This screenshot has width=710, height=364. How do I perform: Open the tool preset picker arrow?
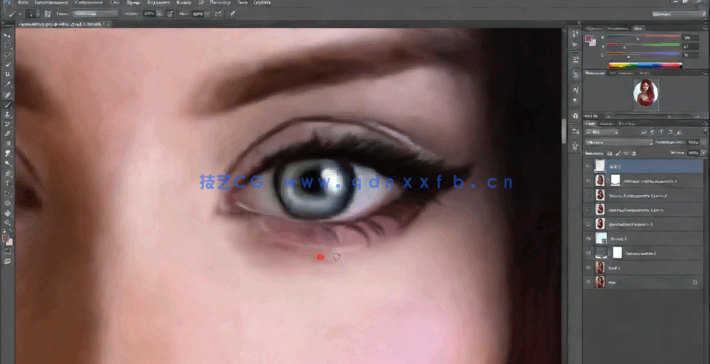(x=19, y=14)
